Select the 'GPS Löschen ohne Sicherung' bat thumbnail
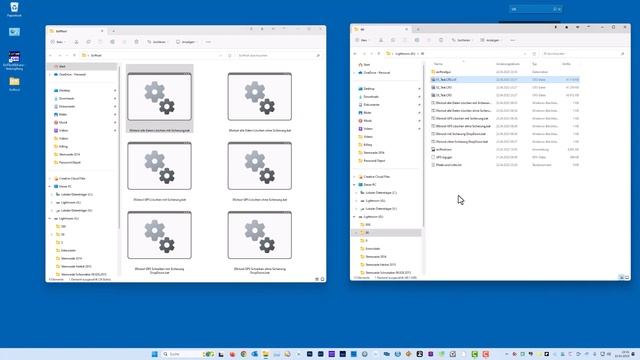The image size is (640, 360). (260, 171)
